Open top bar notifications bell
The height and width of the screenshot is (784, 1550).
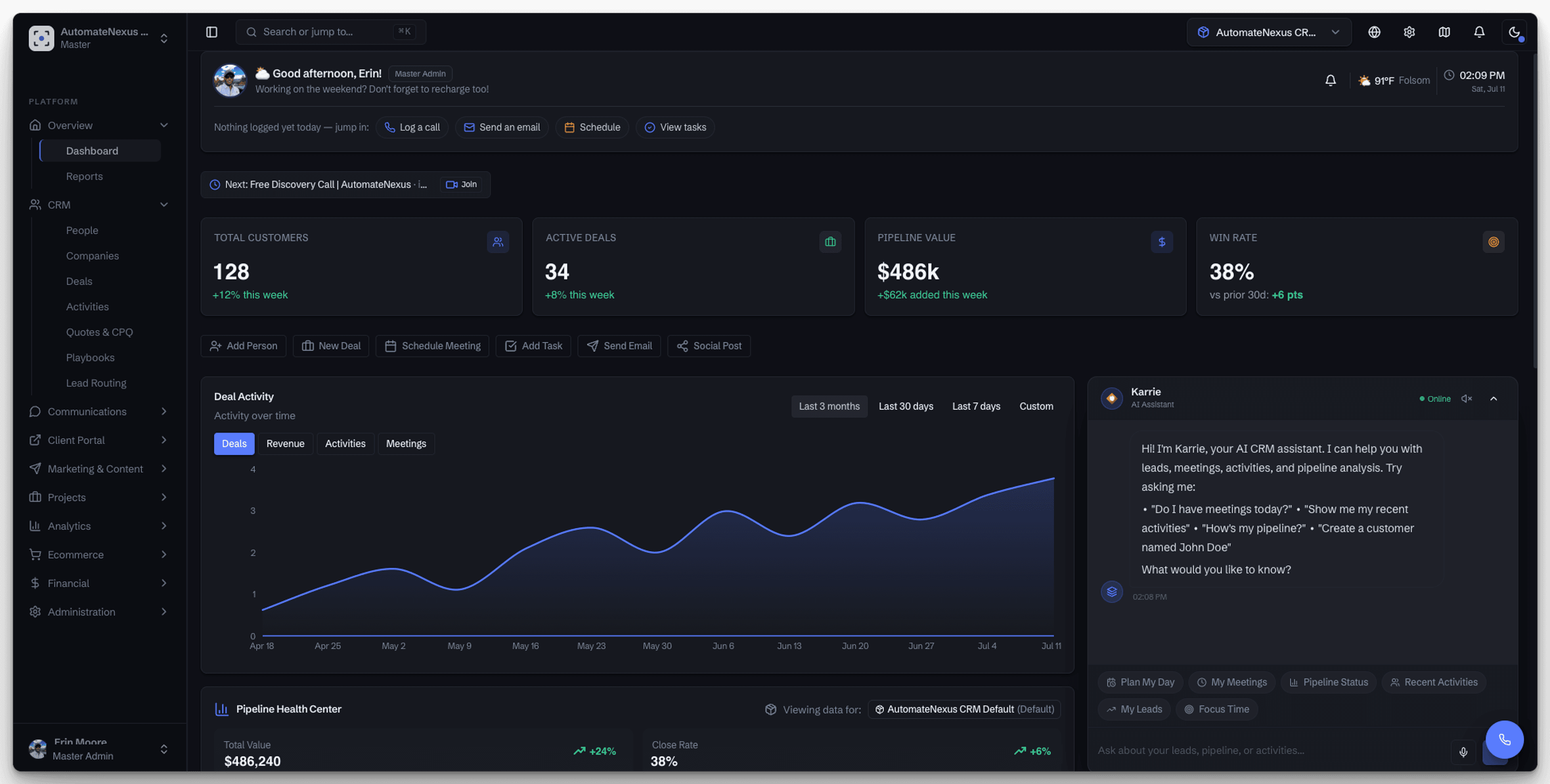[1479, 32]
